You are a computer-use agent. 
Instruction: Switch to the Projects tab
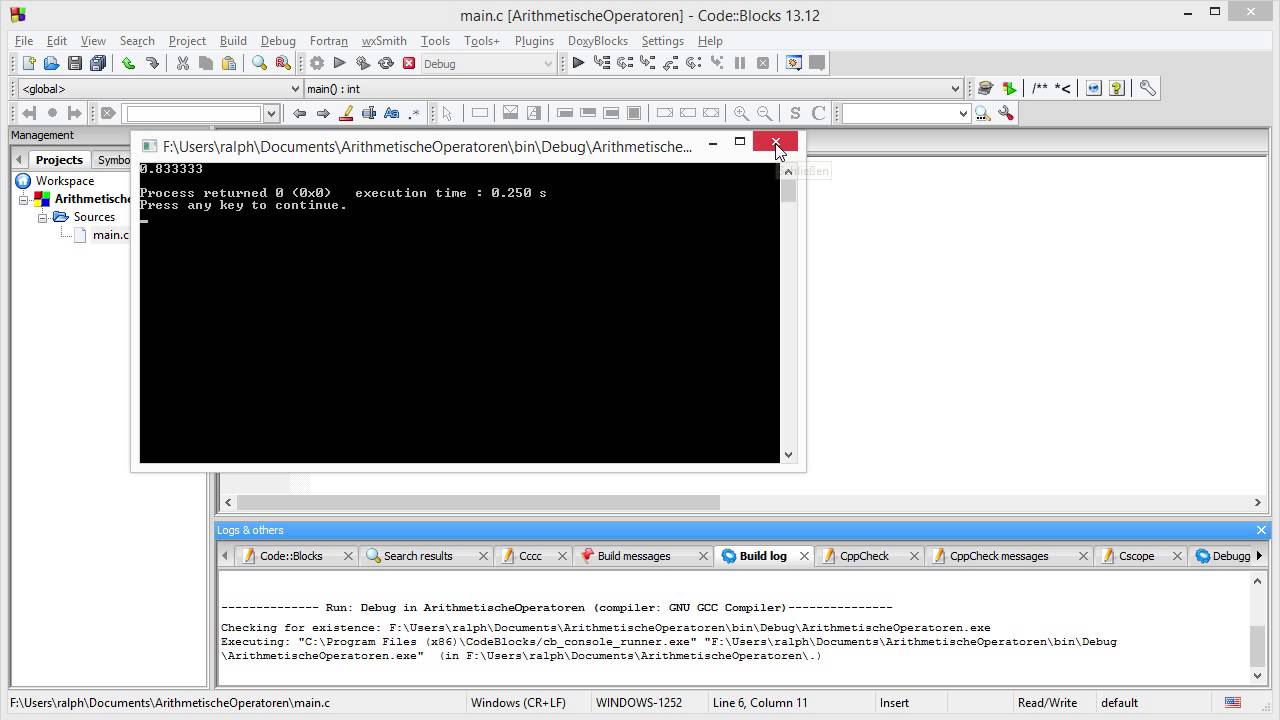(x=59, y=160)
